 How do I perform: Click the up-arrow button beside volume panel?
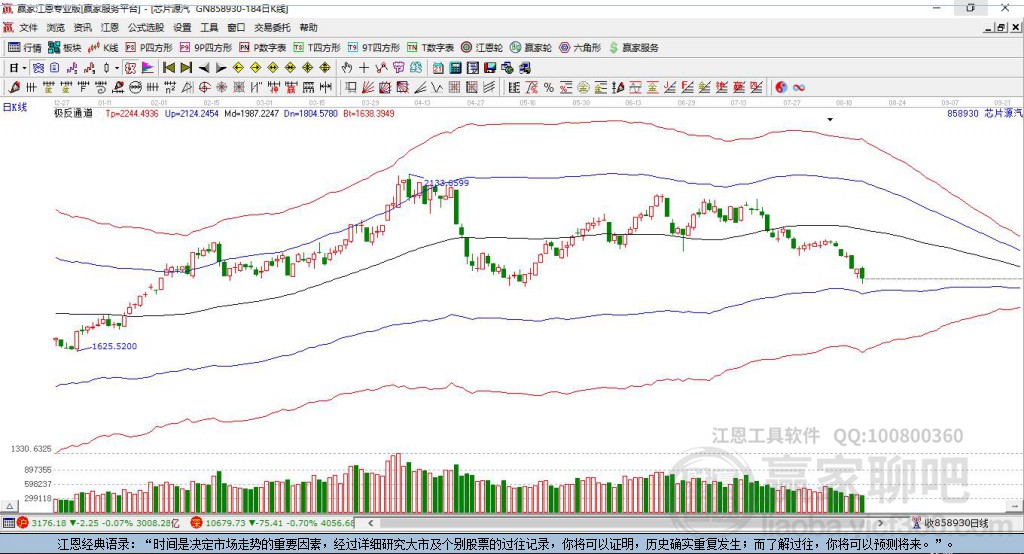point(9,506)
